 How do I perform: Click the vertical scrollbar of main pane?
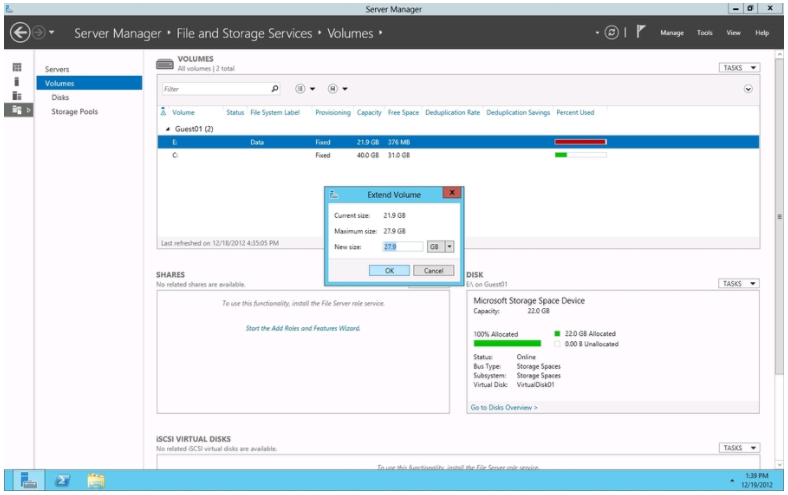coord(779,217)
